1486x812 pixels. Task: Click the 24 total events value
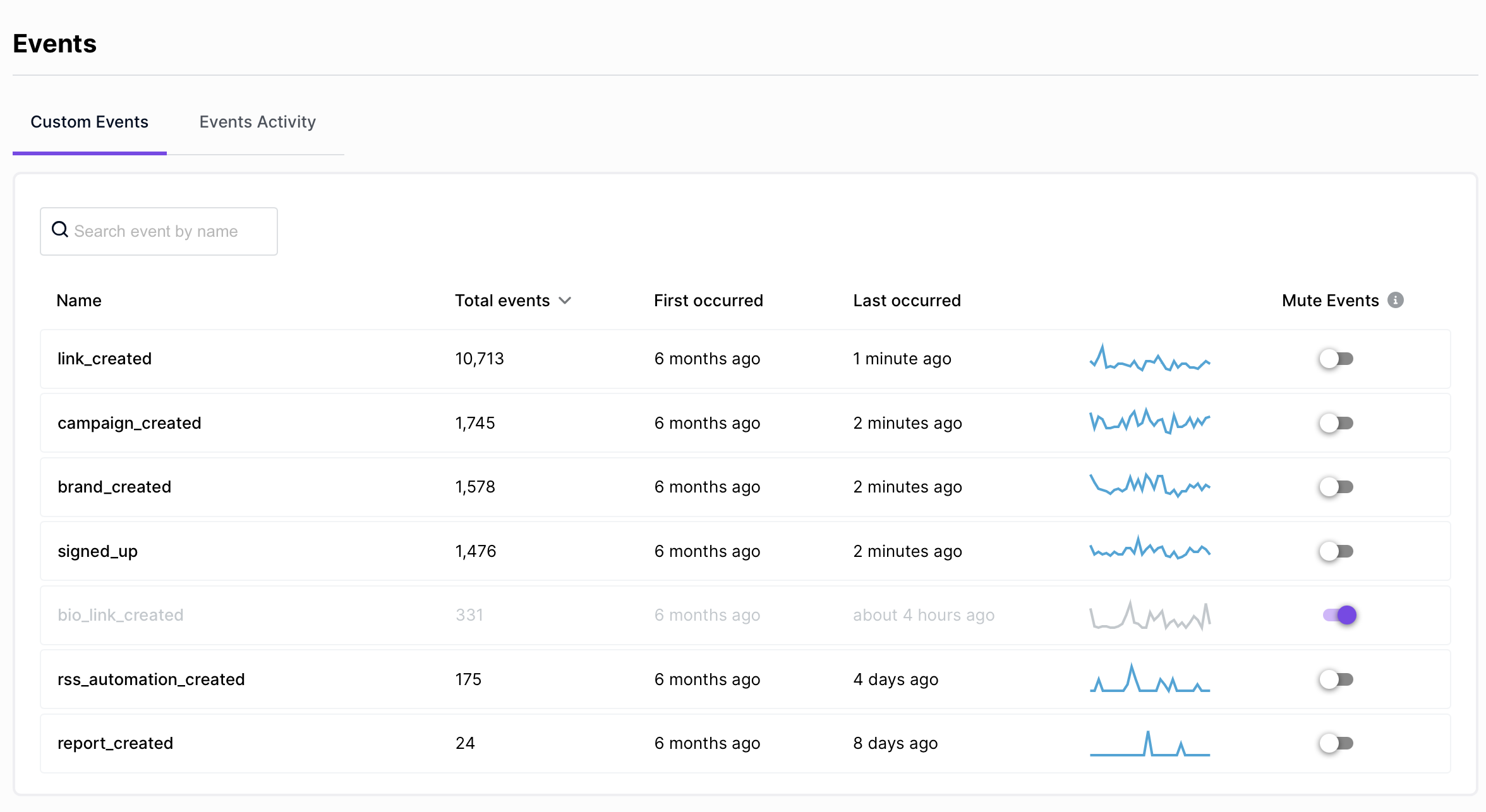click(465, 743)
